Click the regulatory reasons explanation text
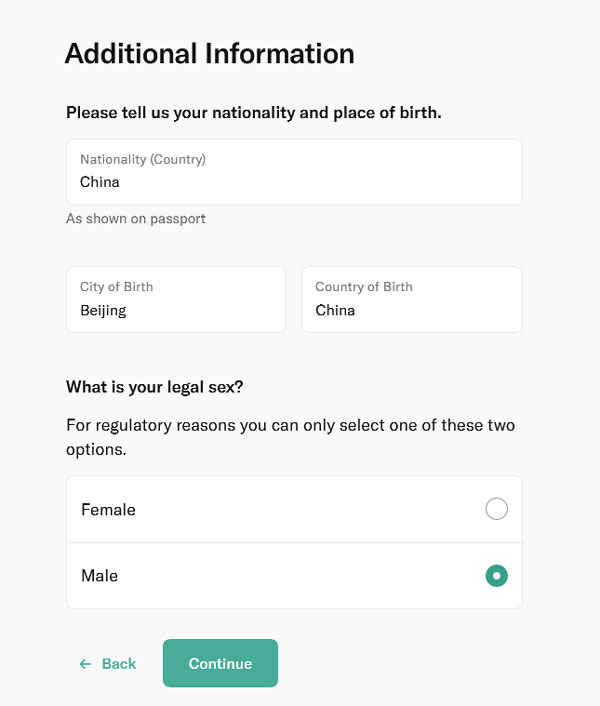 290,437
